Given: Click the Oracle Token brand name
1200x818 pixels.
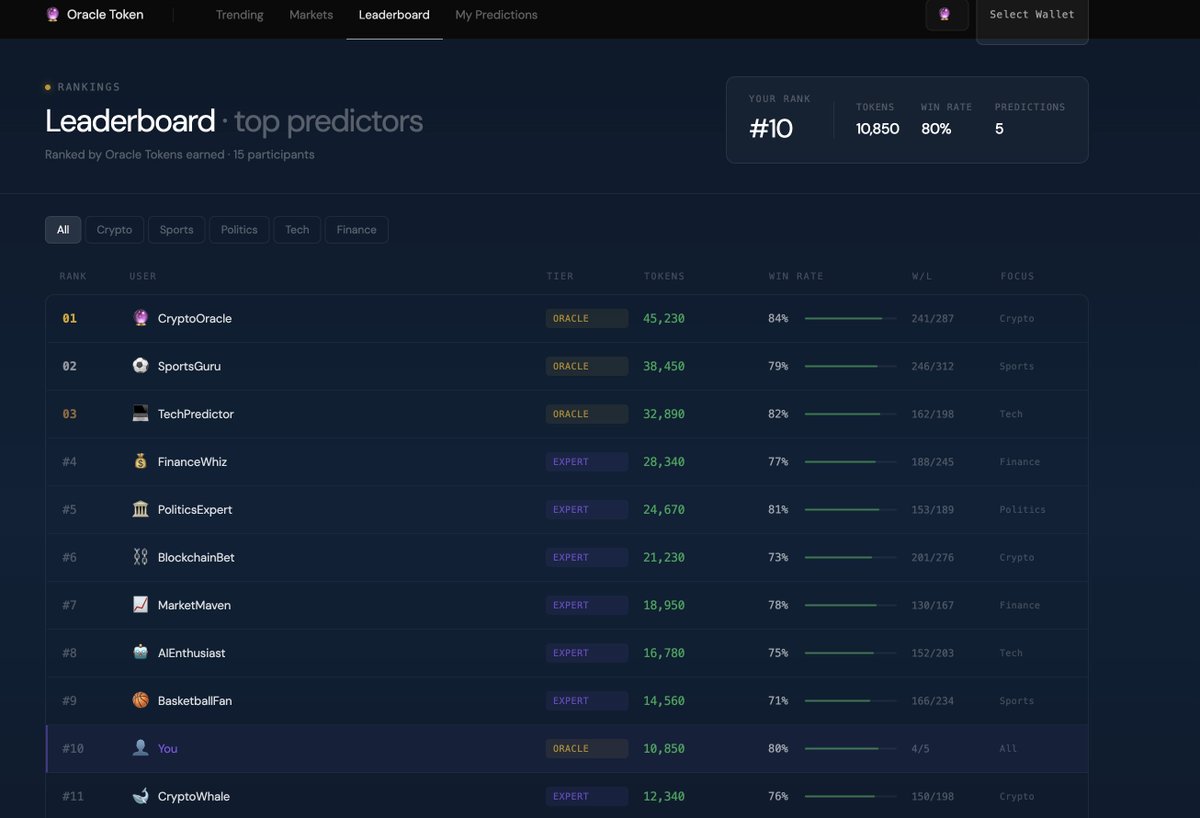Looking at the screenshot, I should point(105,15).
